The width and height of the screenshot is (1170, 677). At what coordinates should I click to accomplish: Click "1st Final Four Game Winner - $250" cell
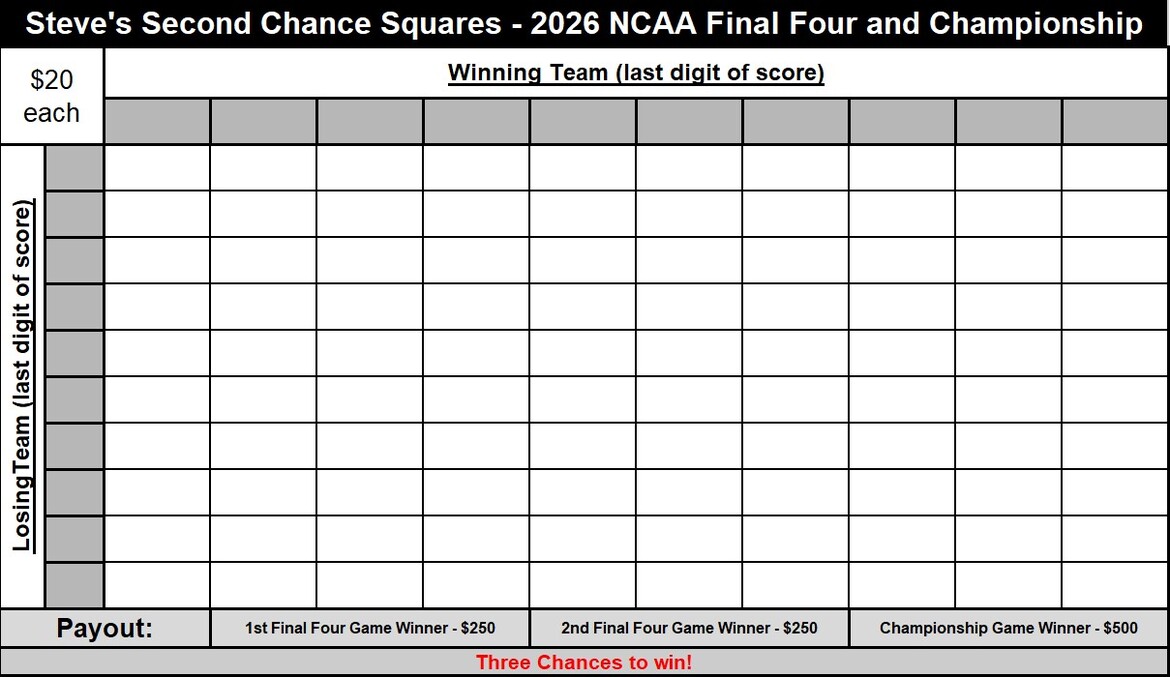pyautogui.click(x=370, y=628)
